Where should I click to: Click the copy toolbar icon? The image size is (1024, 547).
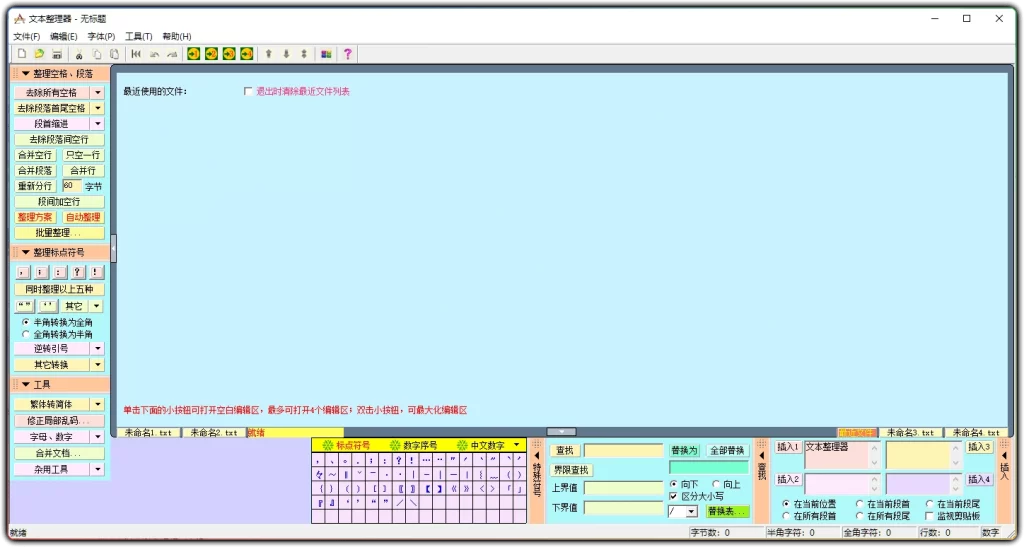(x=97, y=54)
